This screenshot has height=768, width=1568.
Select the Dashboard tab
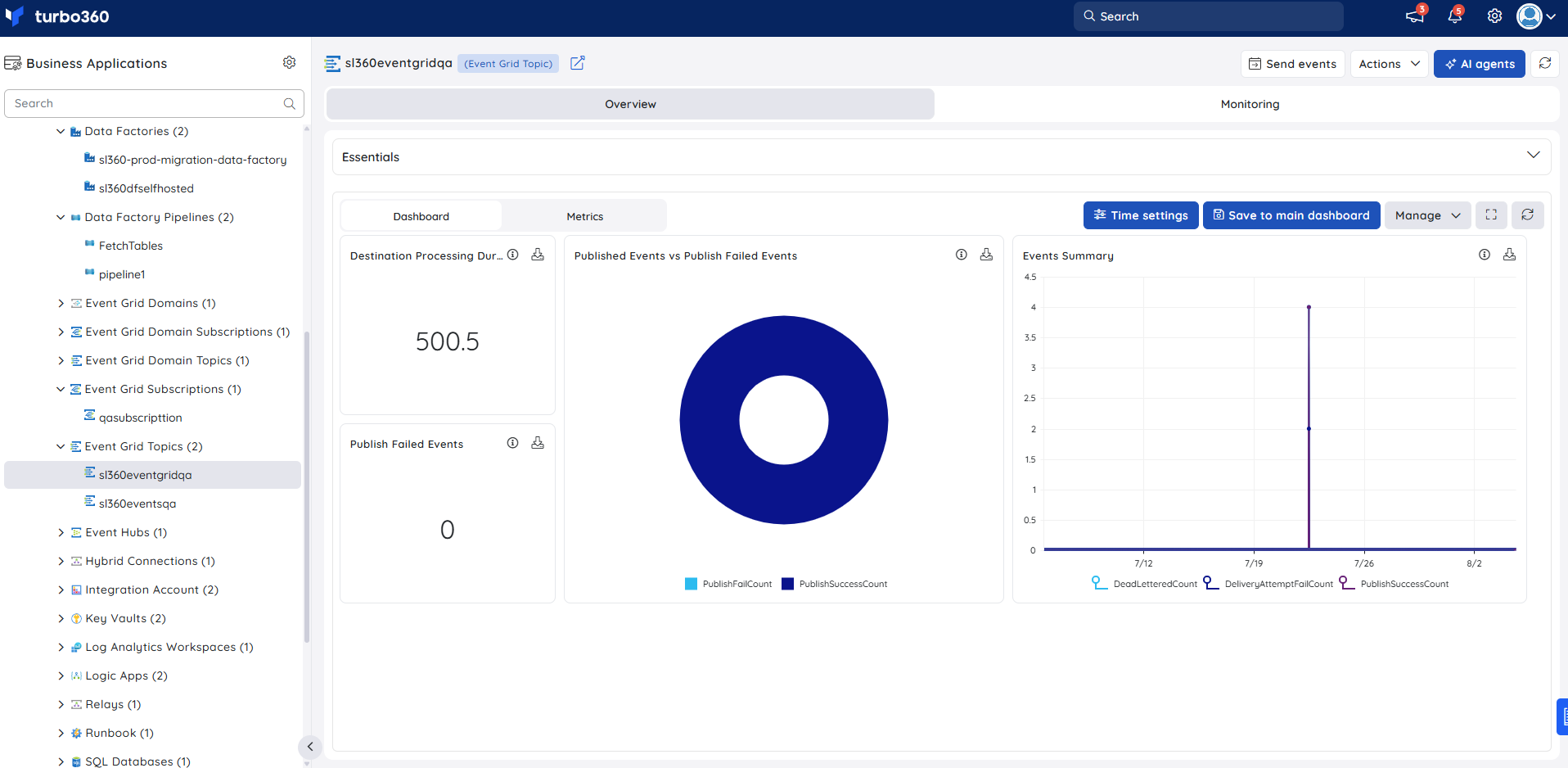[x=421, y=216]
